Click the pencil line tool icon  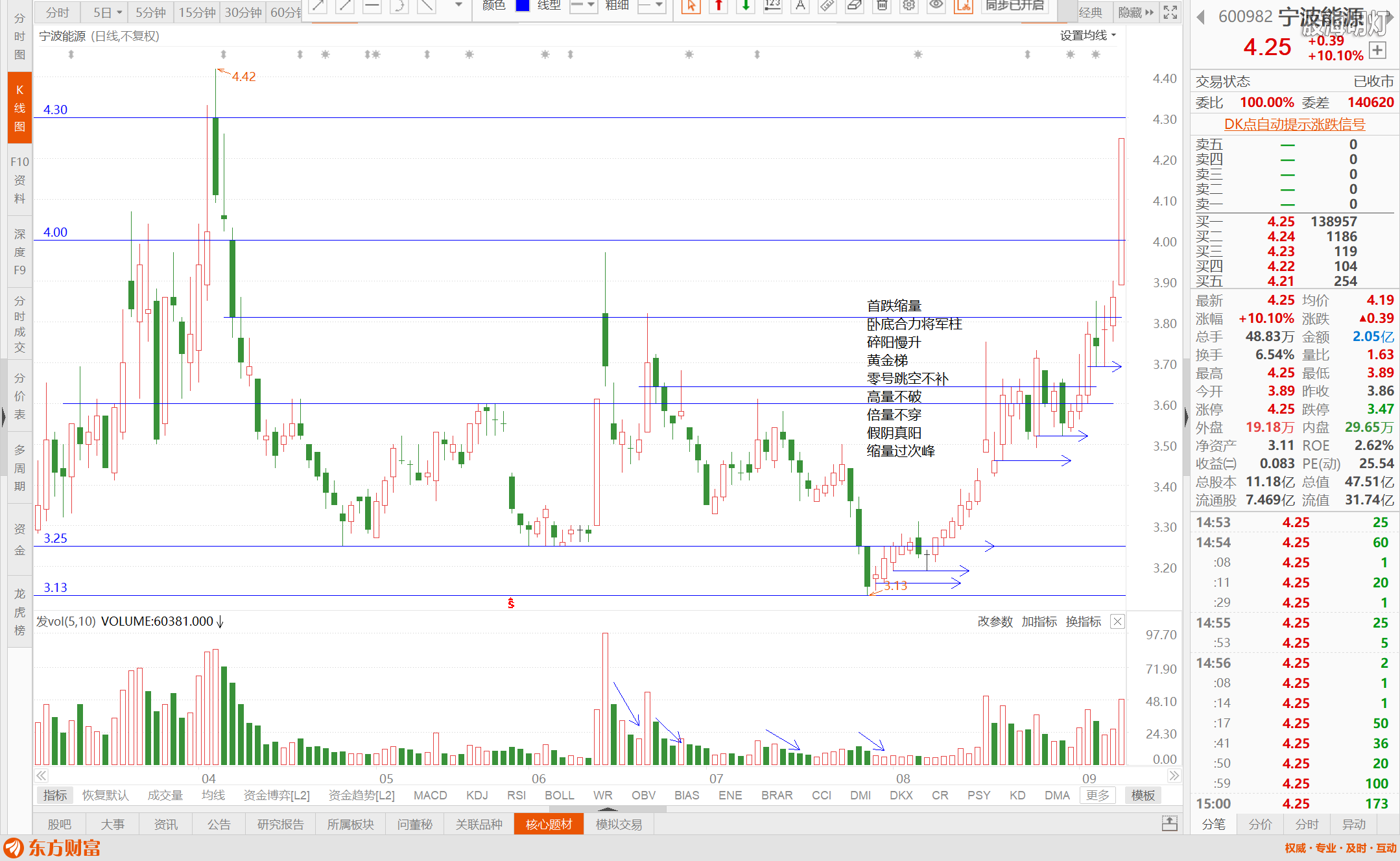pyautogui.click(x=345, y=6)
